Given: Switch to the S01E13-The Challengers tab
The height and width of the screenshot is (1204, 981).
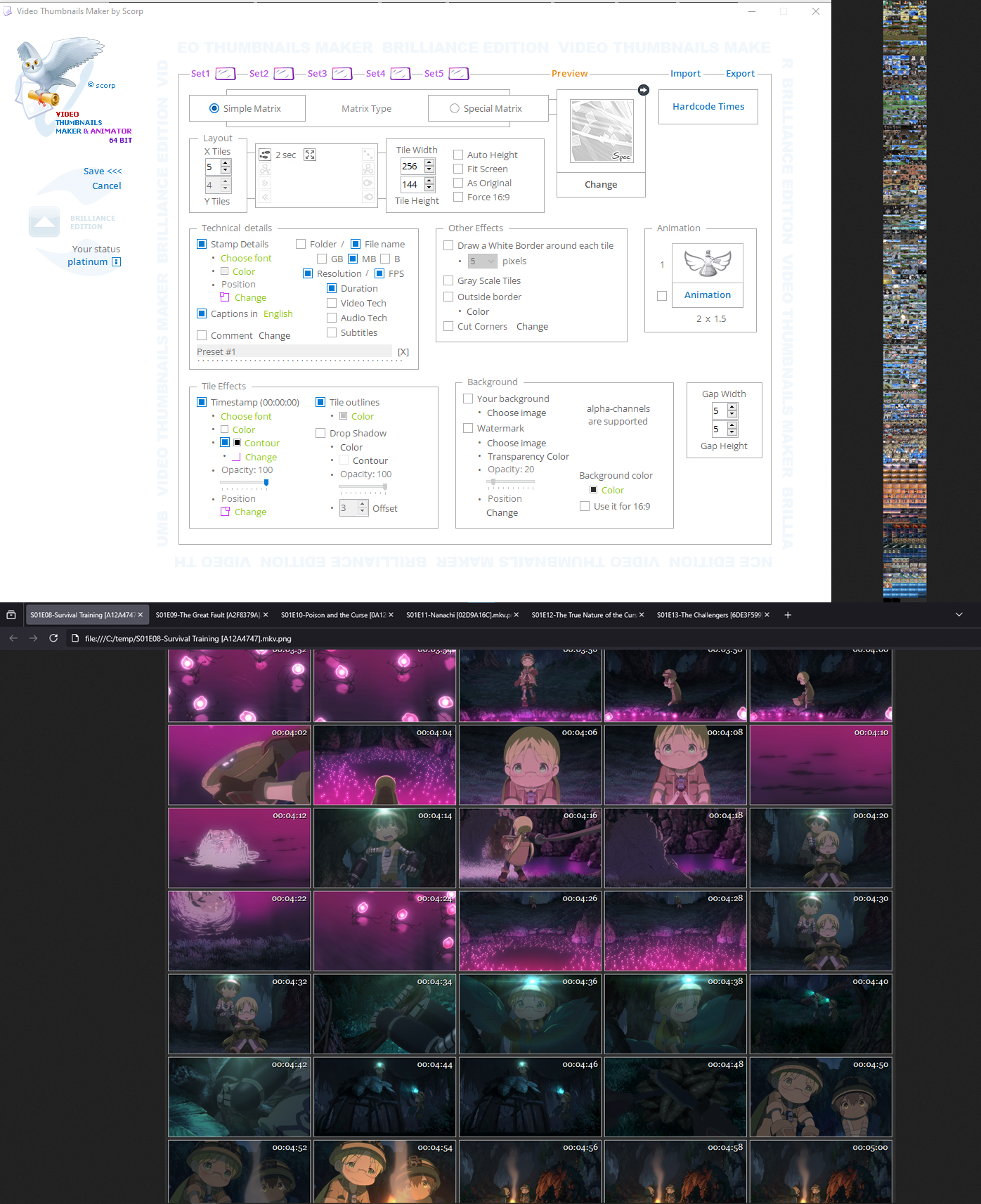Looking at the screenshot, I should click(x=713, y=615).
